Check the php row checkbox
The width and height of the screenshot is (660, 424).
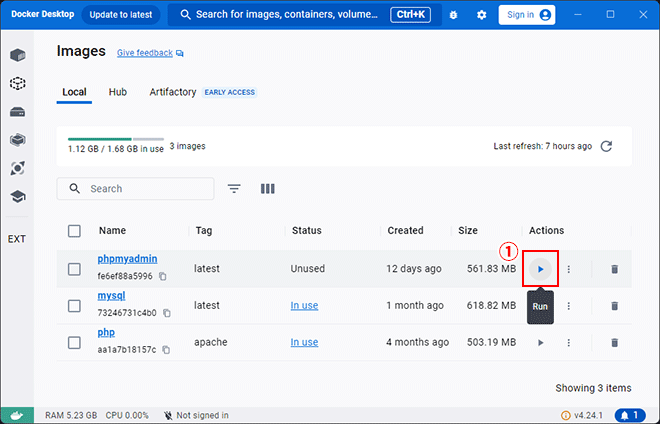point(74,342)
